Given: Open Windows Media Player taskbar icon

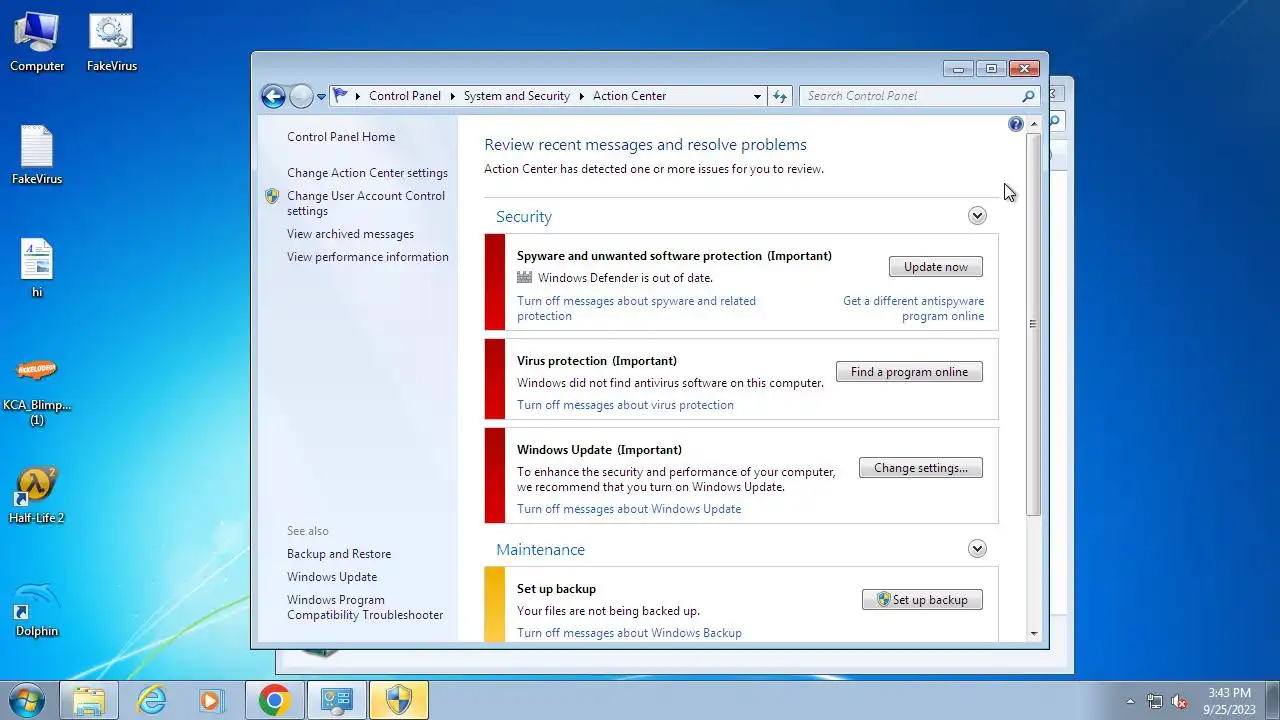Looking at the screenshot, I should click(212, 701).
